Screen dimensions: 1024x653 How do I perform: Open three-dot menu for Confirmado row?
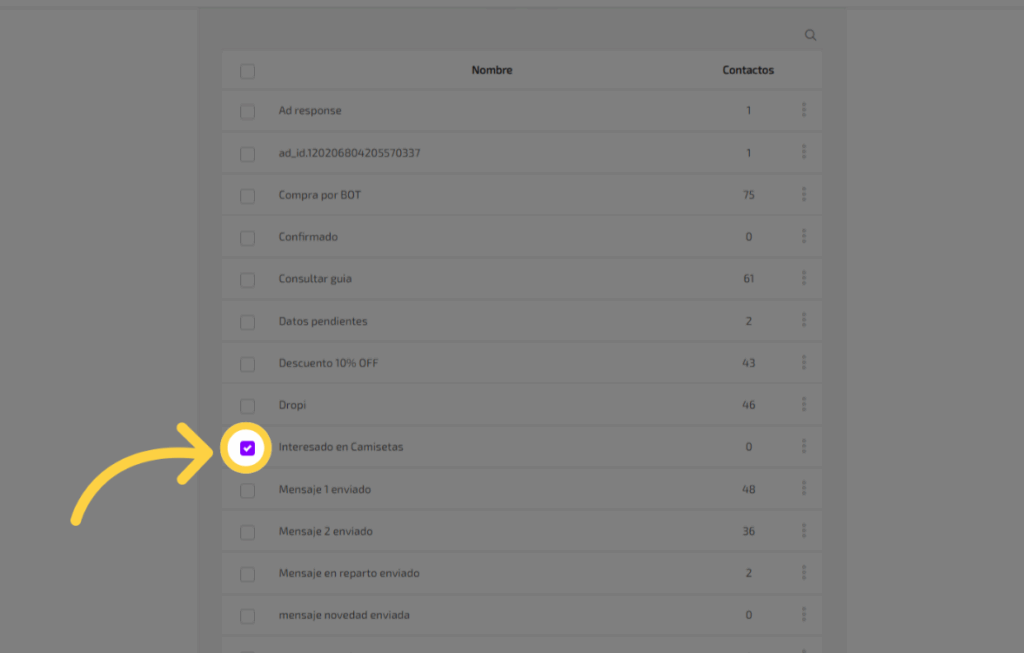coord(804,236)
